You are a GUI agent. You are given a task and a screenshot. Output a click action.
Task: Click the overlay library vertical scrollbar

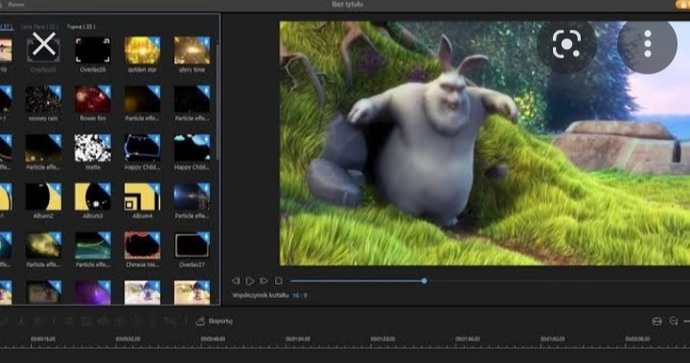217,101
